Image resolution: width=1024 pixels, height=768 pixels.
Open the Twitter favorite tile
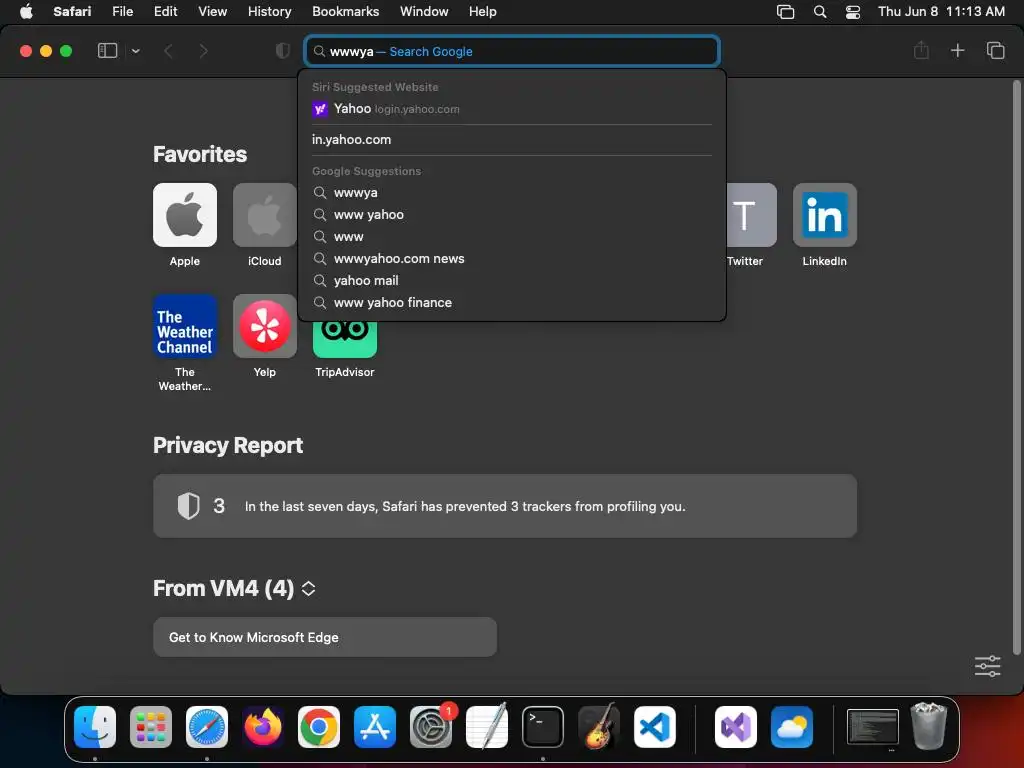click(751, 215)
